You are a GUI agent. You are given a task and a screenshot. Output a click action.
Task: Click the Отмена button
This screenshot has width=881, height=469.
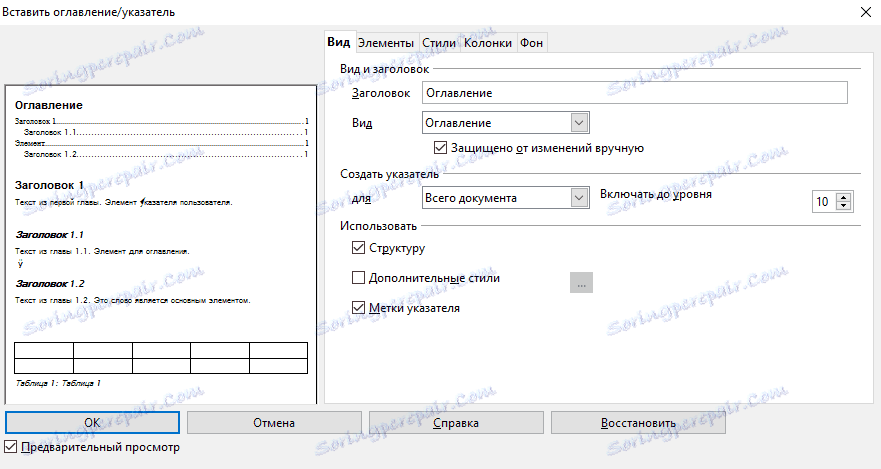[274, 422]
